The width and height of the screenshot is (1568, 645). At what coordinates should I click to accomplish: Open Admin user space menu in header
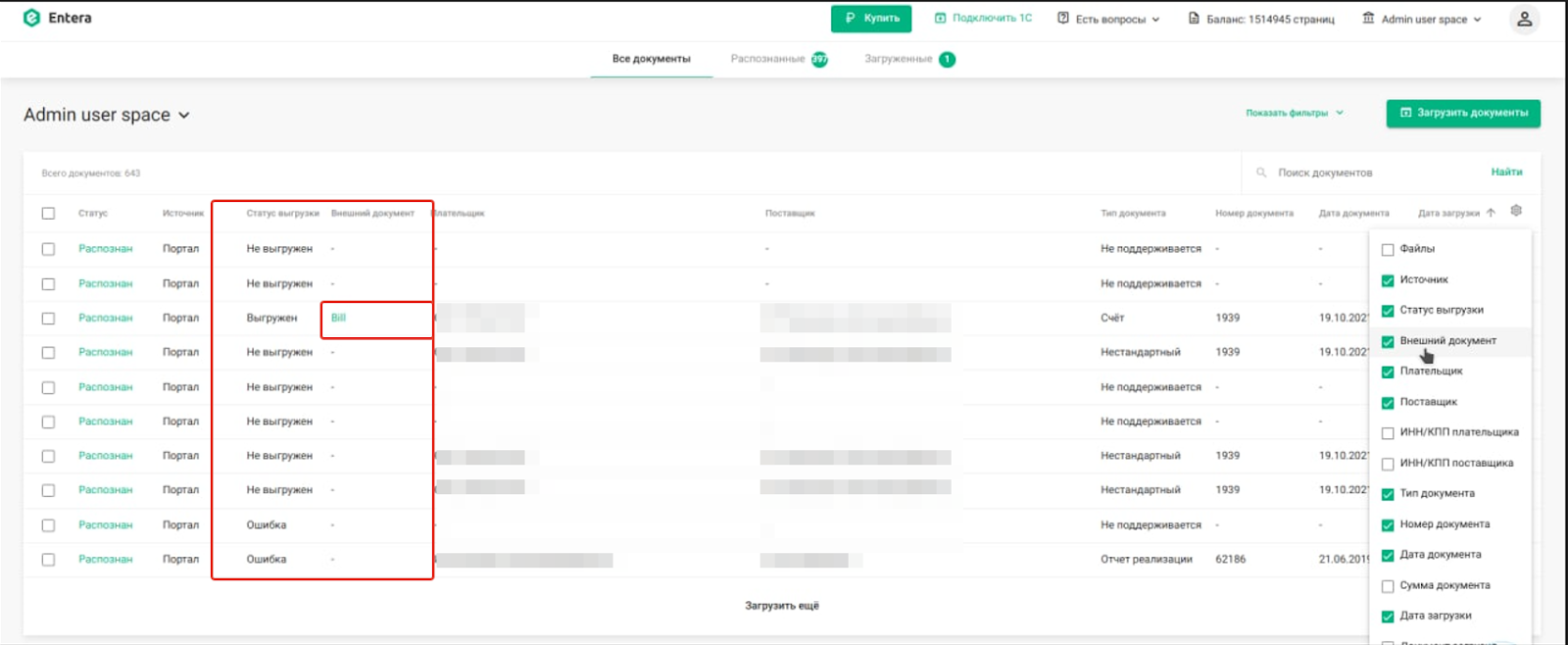(x=1422, y=19)
